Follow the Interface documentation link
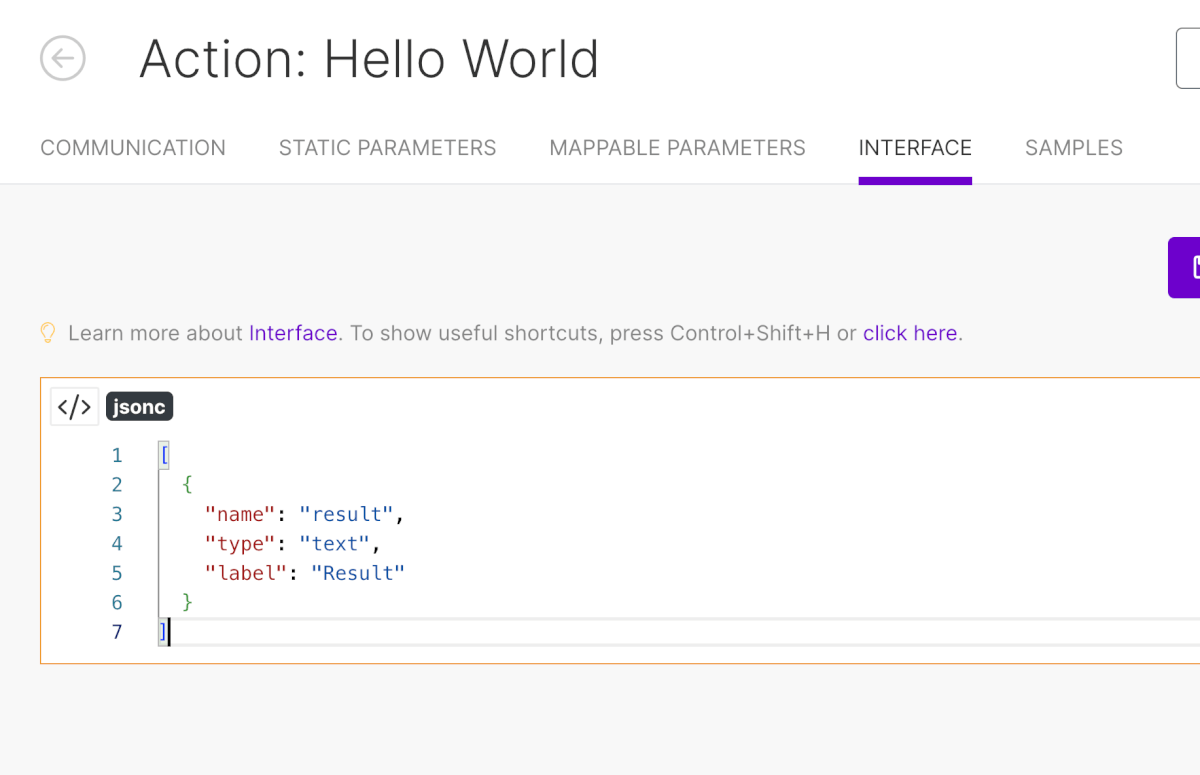Screen dimensions: 1200x775 [x=293, y=333]
